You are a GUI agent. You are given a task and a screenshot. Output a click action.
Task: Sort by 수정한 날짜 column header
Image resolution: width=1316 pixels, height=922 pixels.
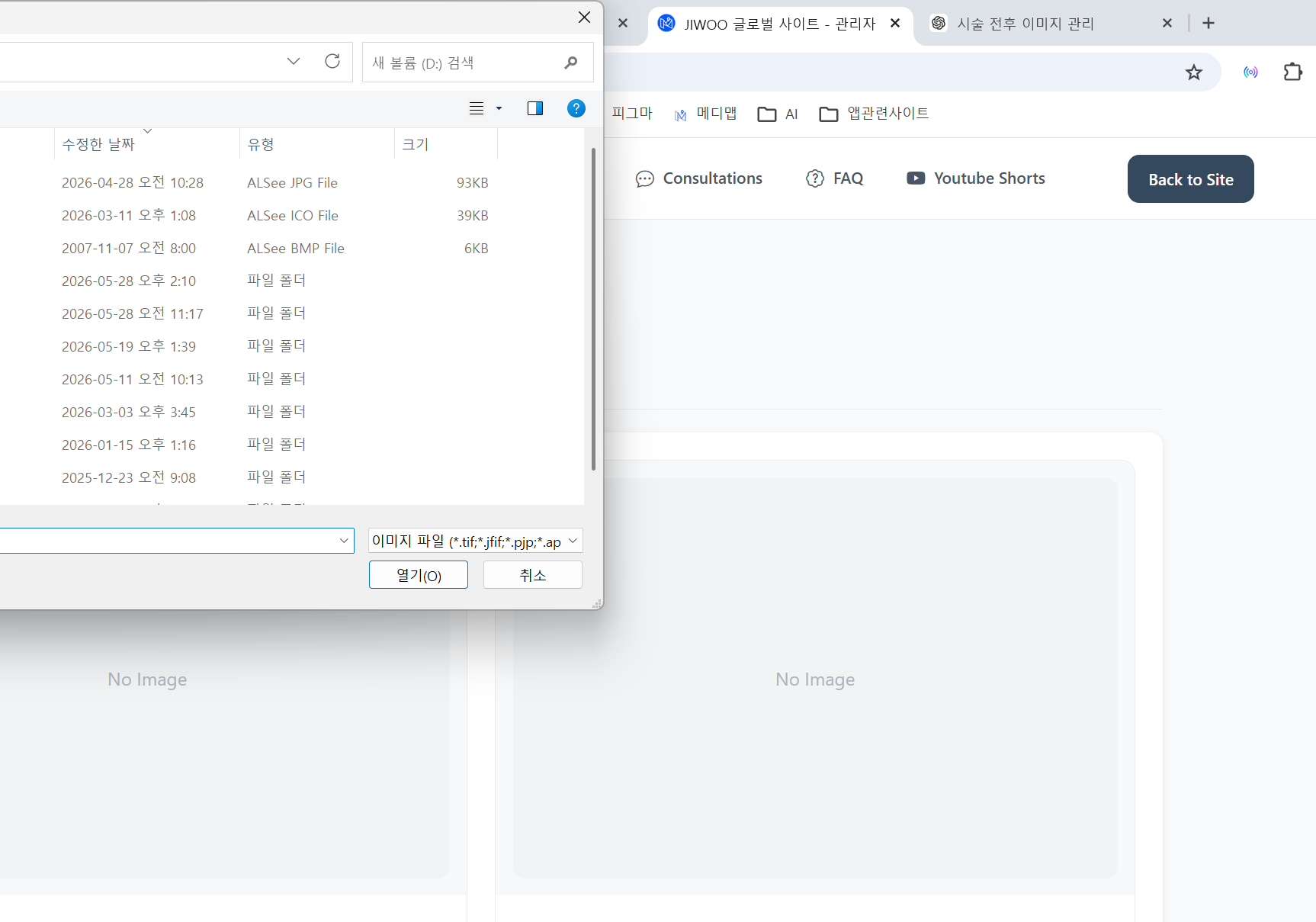[x=147, y=144]
